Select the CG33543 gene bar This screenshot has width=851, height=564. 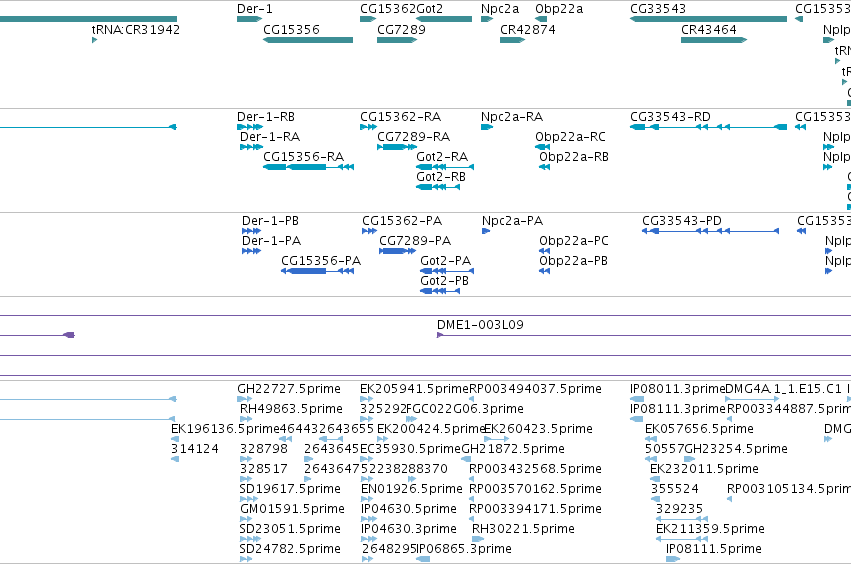(708, 19)
